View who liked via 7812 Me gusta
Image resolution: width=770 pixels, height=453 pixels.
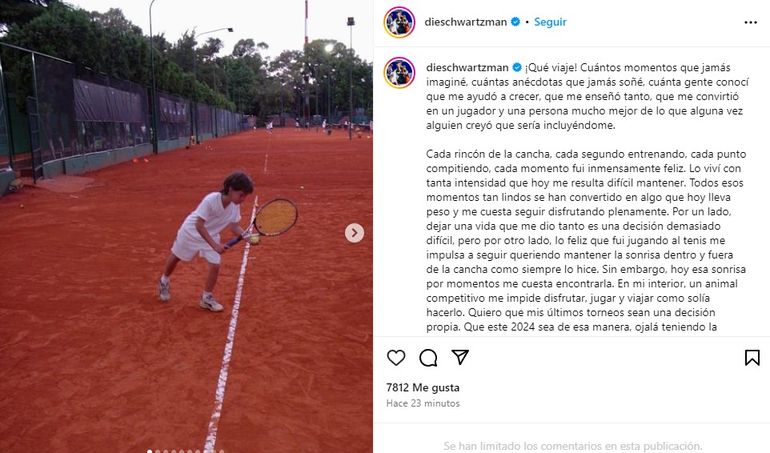click(x=423, y=388)
